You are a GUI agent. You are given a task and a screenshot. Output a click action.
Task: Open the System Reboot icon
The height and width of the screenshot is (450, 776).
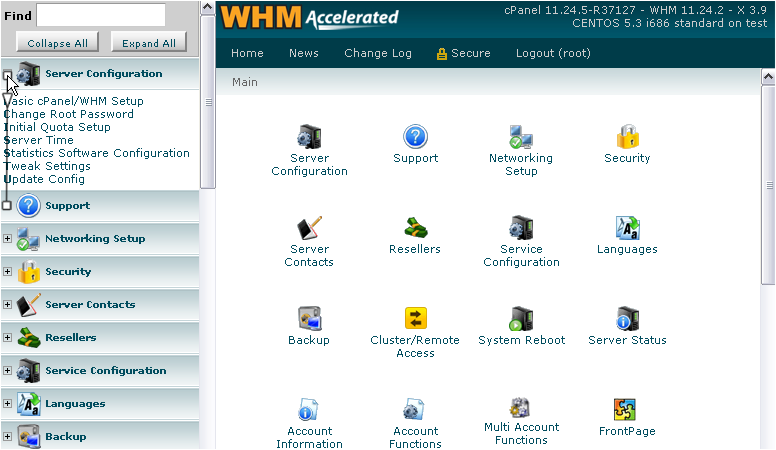[x=521, y=319]
